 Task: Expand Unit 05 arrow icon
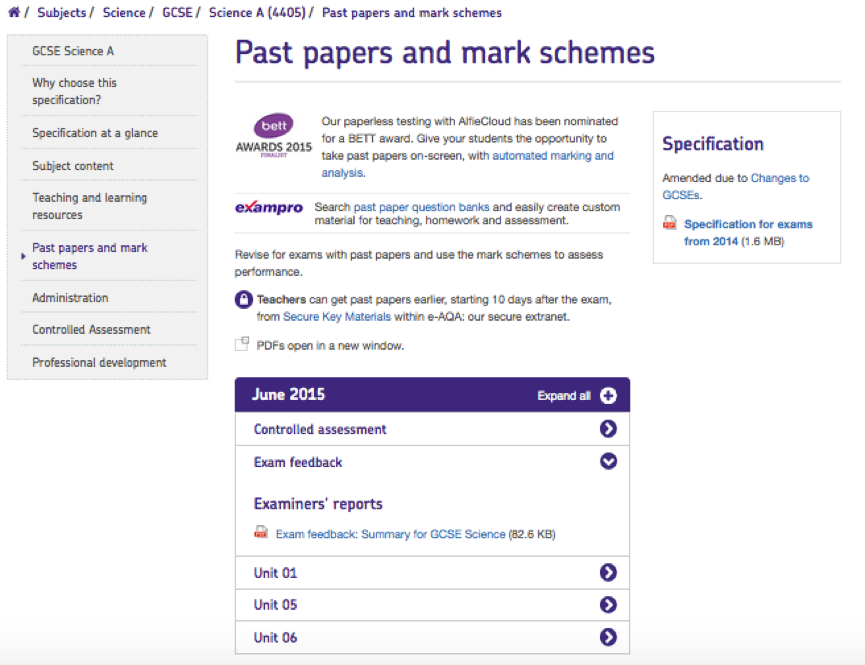pos(608,605)
